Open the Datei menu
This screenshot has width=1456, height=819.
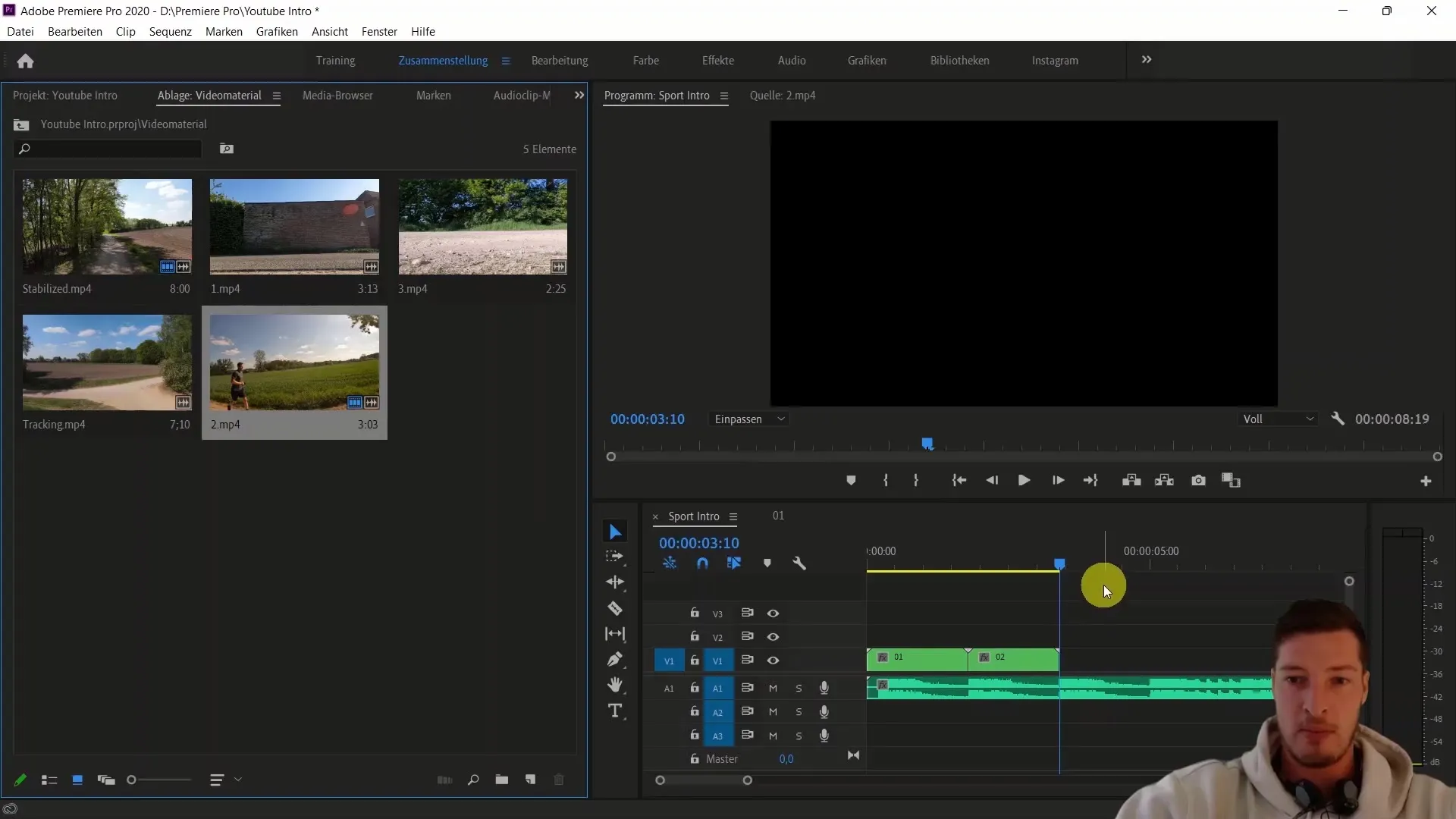(x=20, y=32)
